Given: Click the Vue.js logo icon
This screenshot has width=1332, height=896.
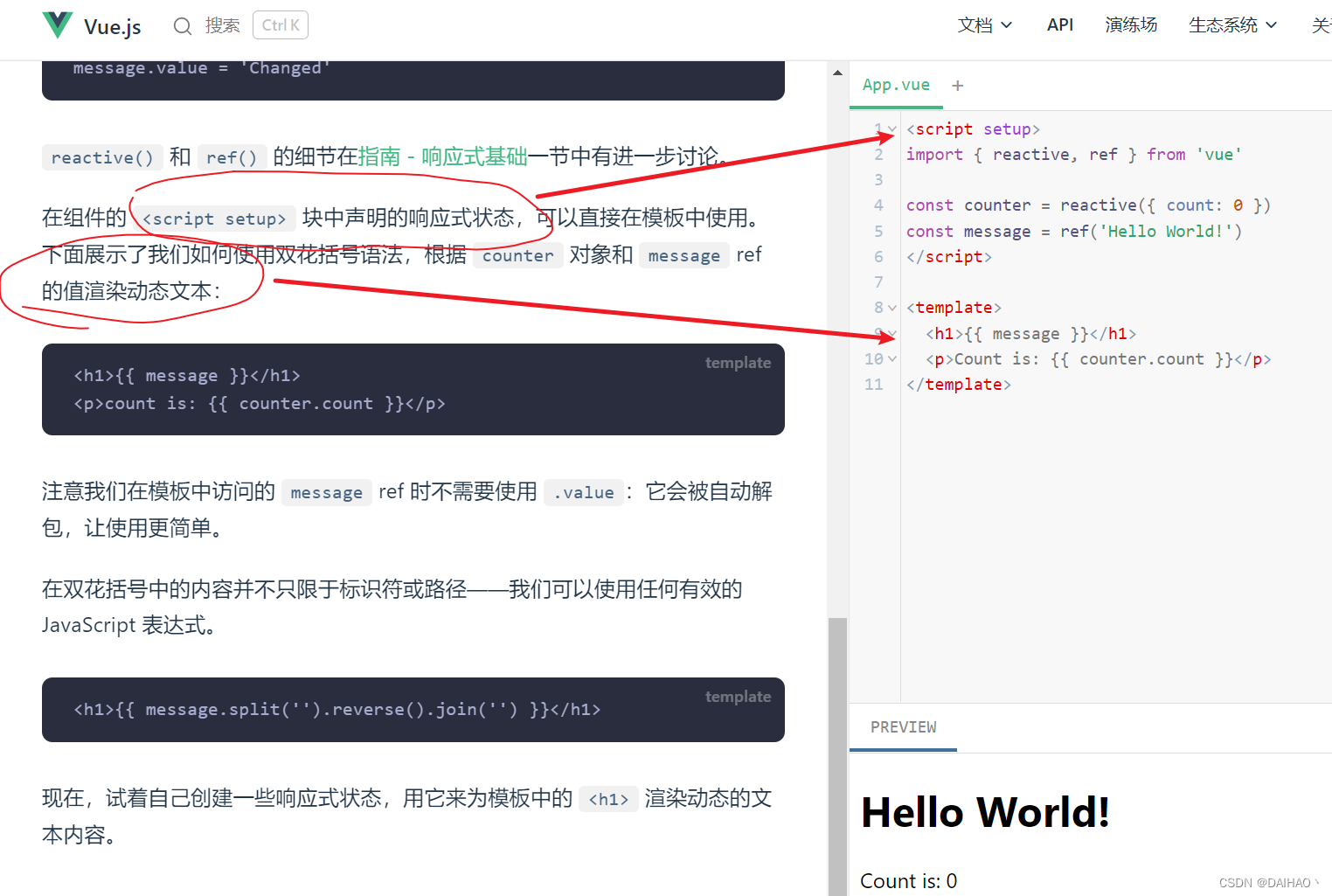Looking at the screenshot, I should click(58, 25).
